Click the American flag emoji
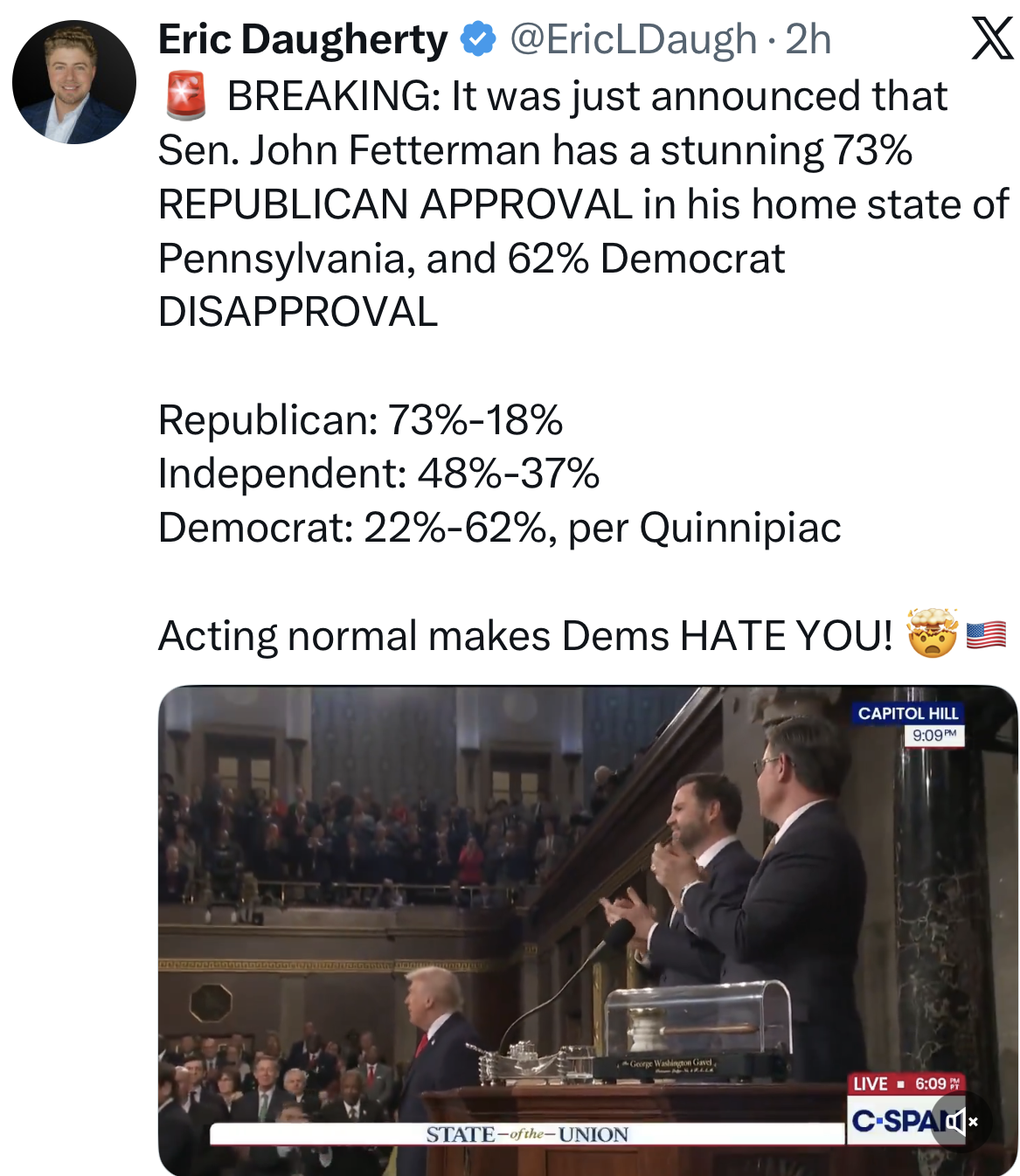Viewport: 1020px width, 1176px height. click(x=987, y=634)
